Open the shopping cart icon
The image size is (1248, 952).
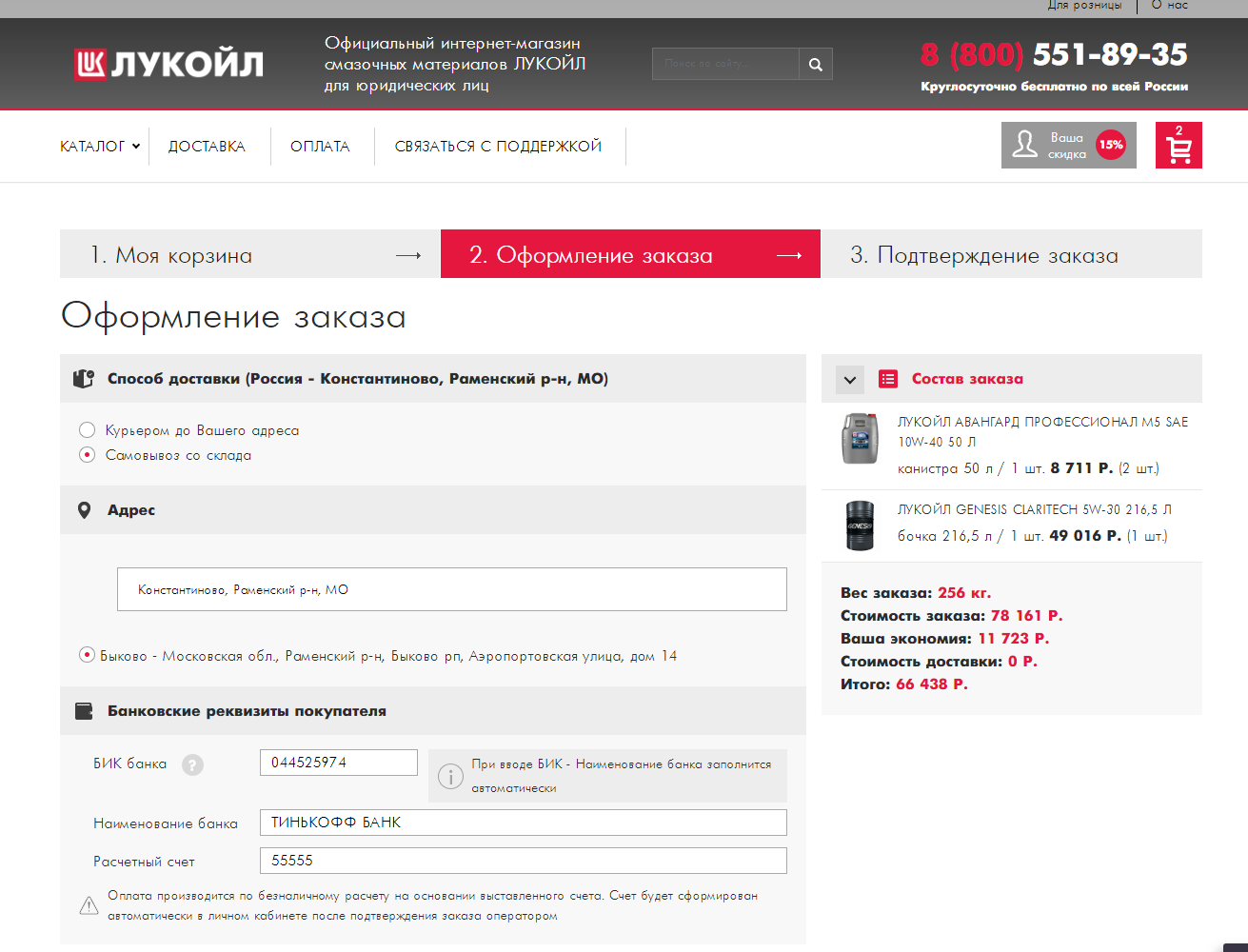[x=1179, y=146]
